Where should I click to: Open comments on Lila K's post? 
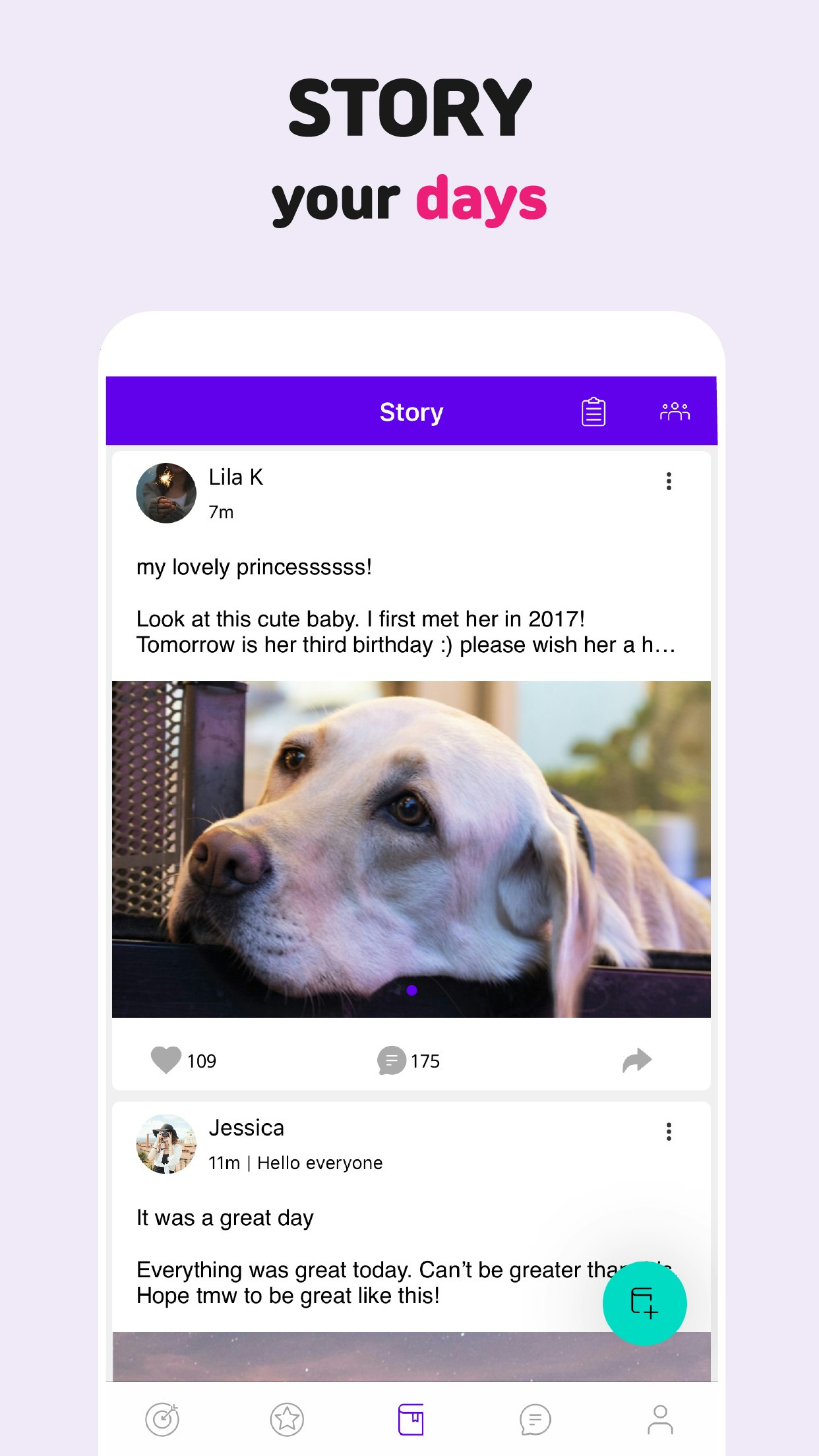pos(391,1060)
